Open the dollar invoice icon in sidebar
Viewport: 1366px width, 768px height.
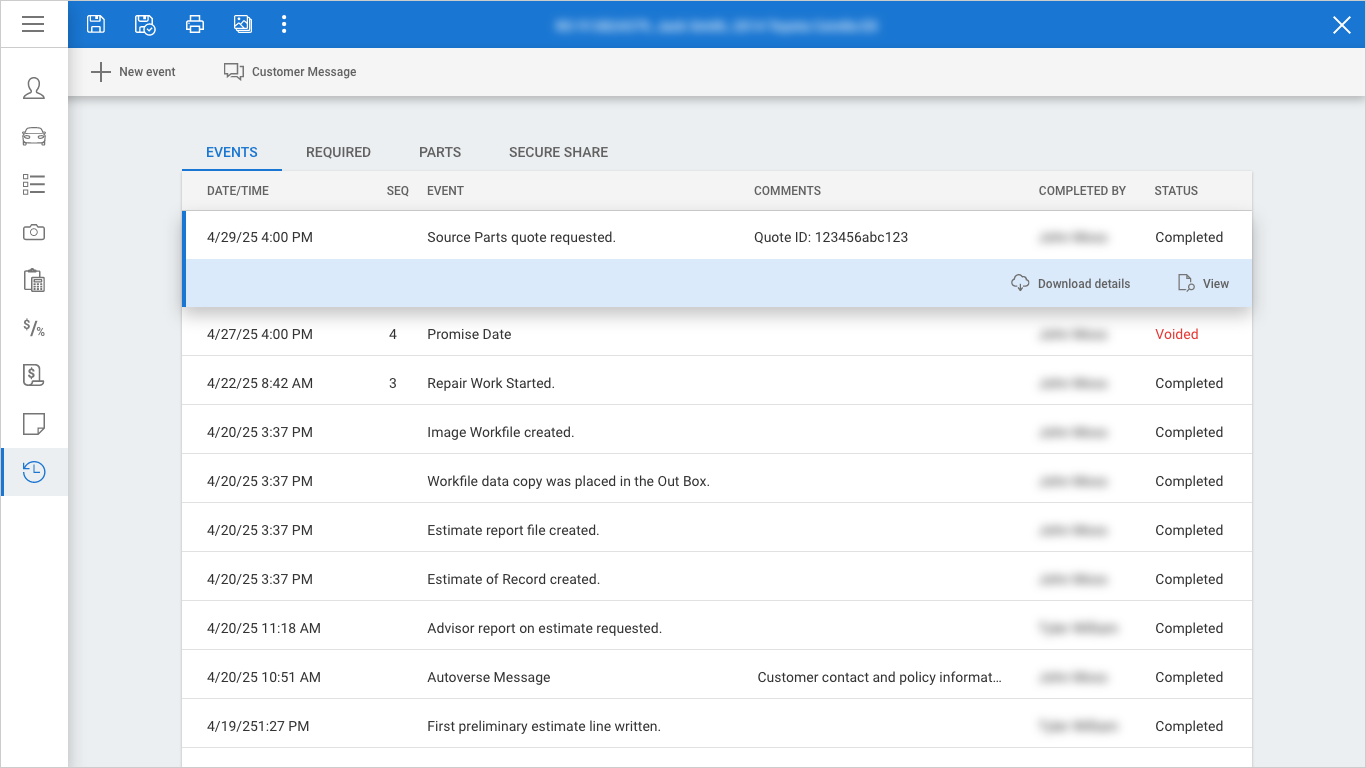tap(34, 375)
